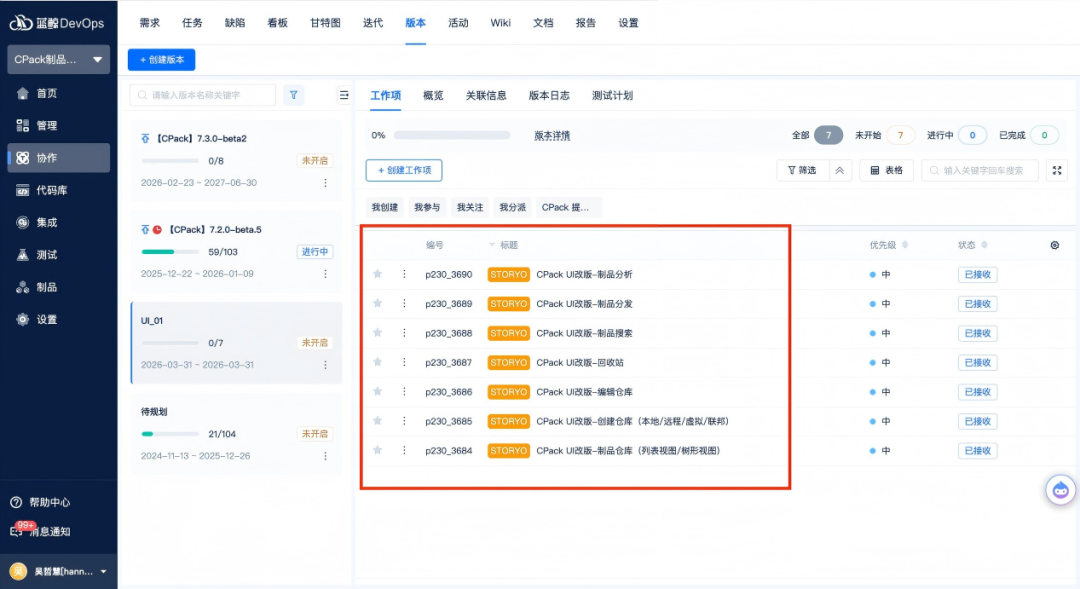1080x589 pixels.
Task: Click the 创建工作项 button
Action: [x=404, y=170]
